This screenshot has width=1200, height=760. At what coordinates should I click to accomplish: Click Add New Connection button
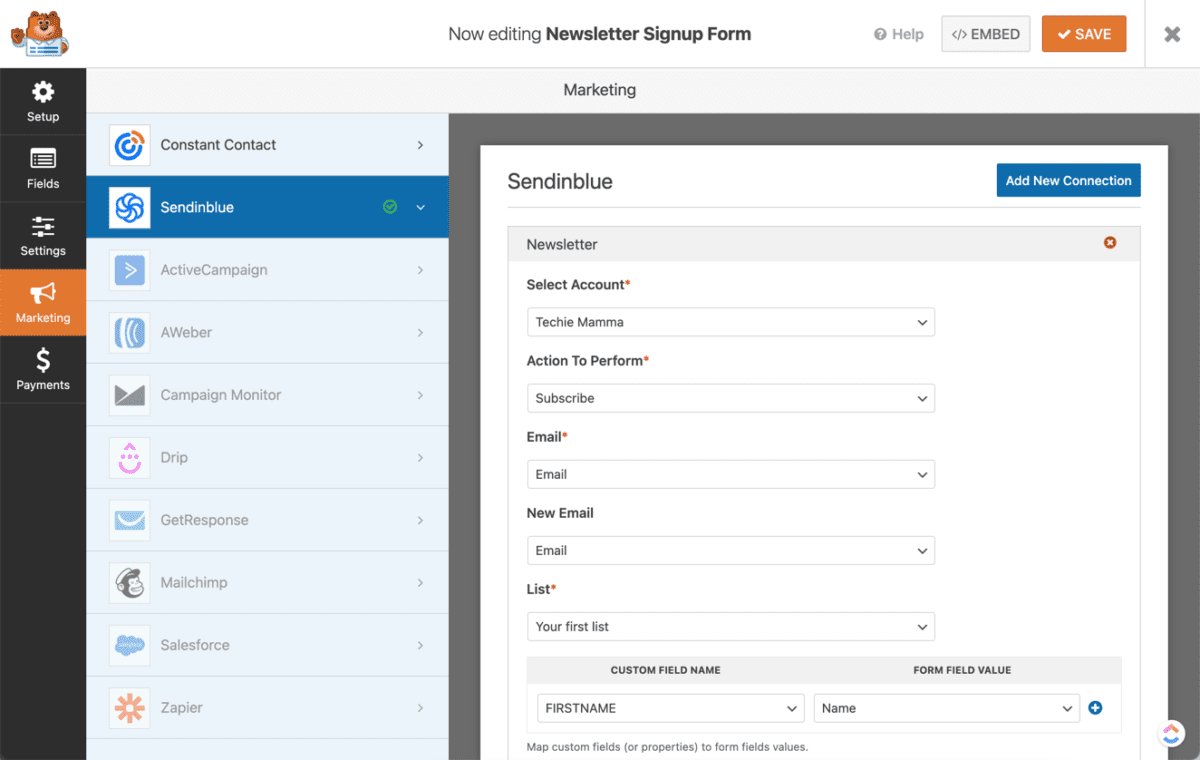(1068, 181)
